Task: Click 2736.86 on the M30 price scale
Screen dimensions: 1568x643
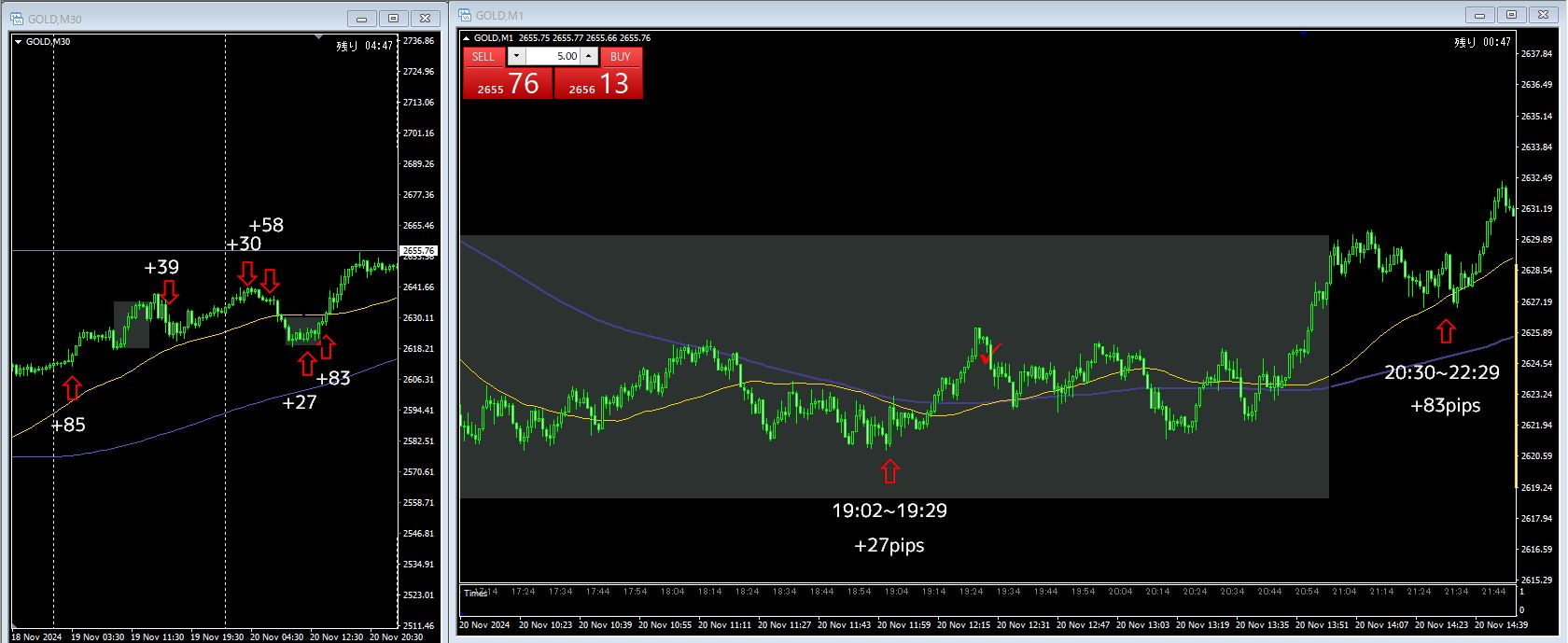Action: click(x=419, y=41)
